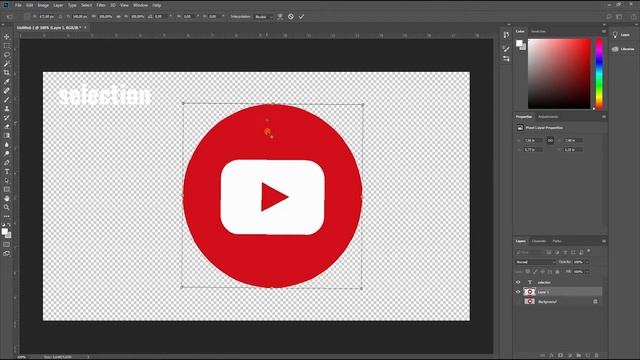Commit the transform with the checkmark
Screen dimensions: 640x360
pos(301,17)
